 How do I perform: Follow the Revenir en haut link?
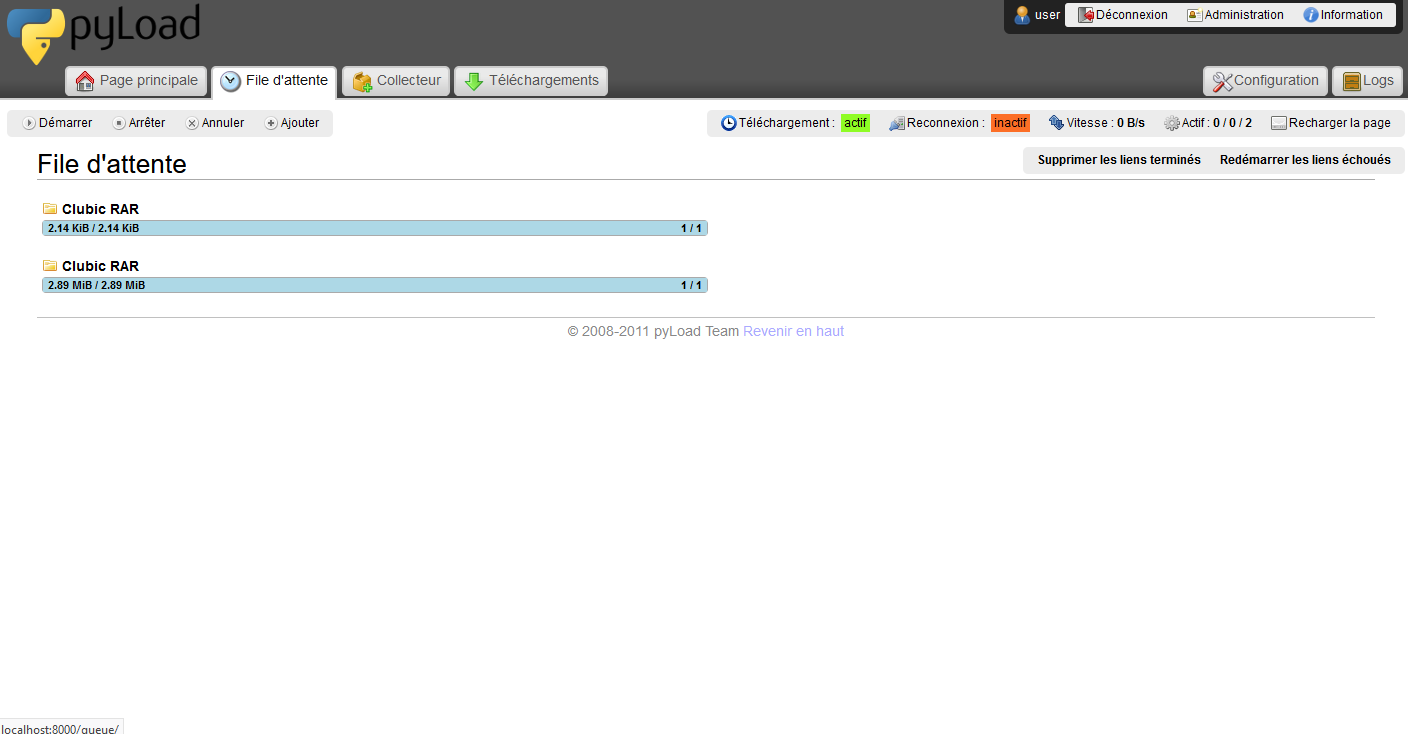tap(793, 331)
